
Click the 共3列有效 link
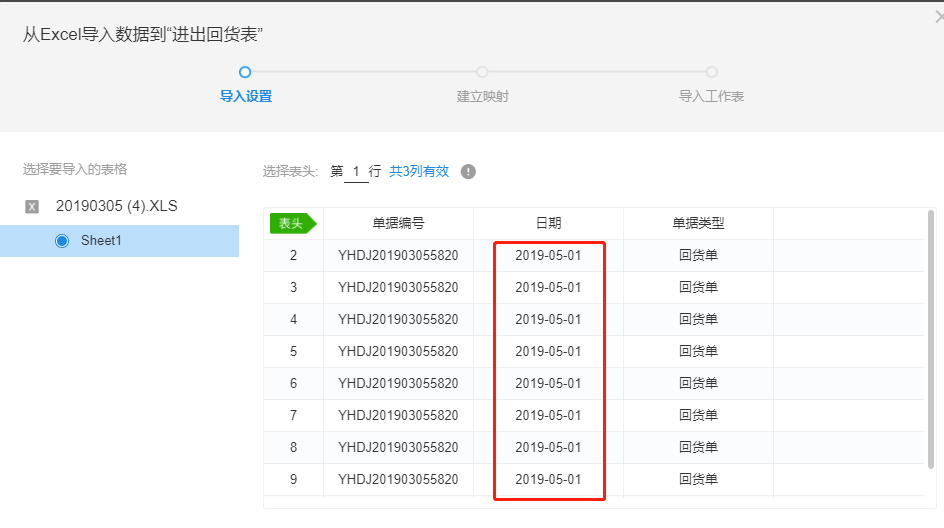point(419,172)
